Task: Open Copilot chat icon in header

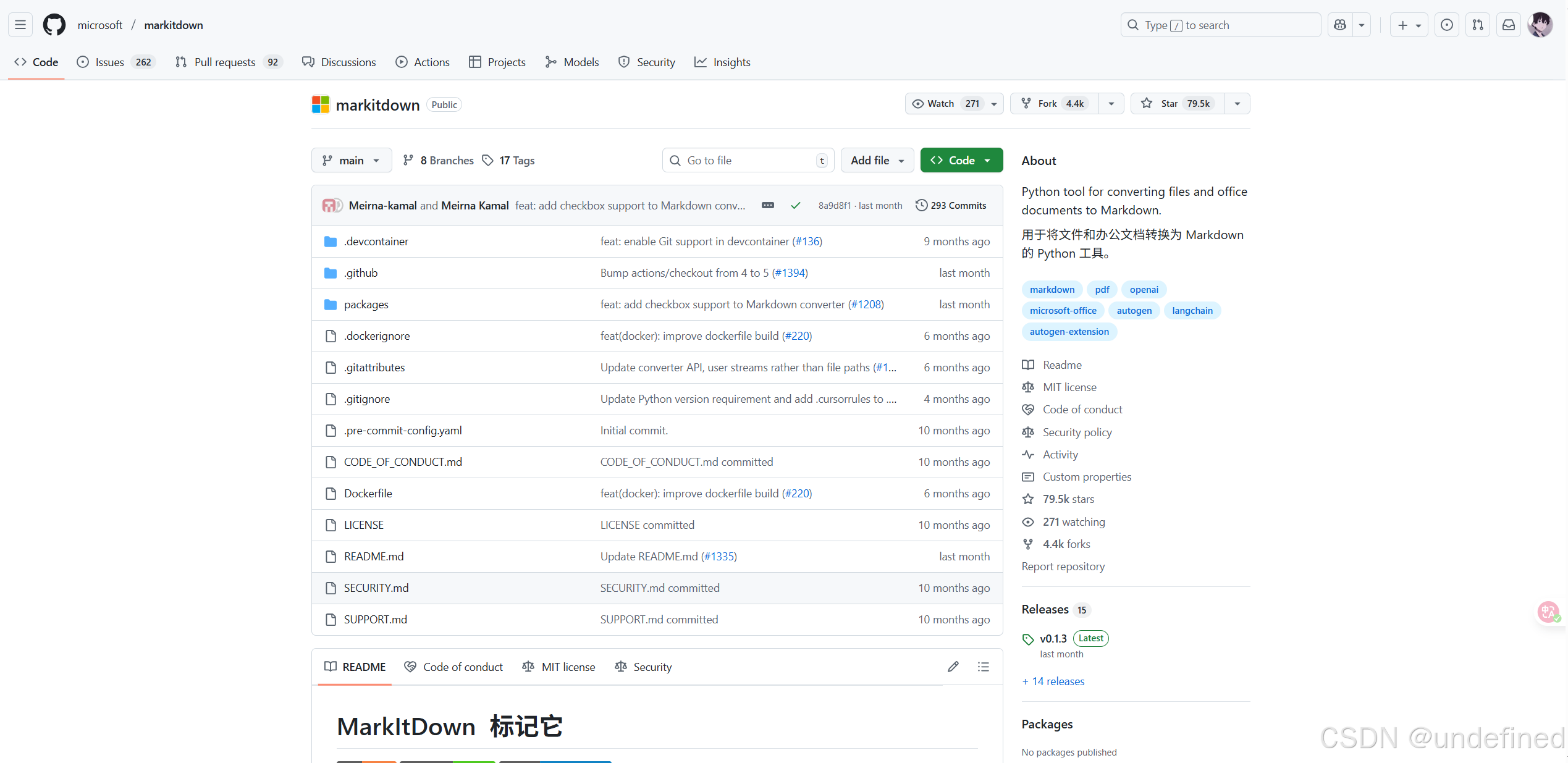Action: [1339, 25]
